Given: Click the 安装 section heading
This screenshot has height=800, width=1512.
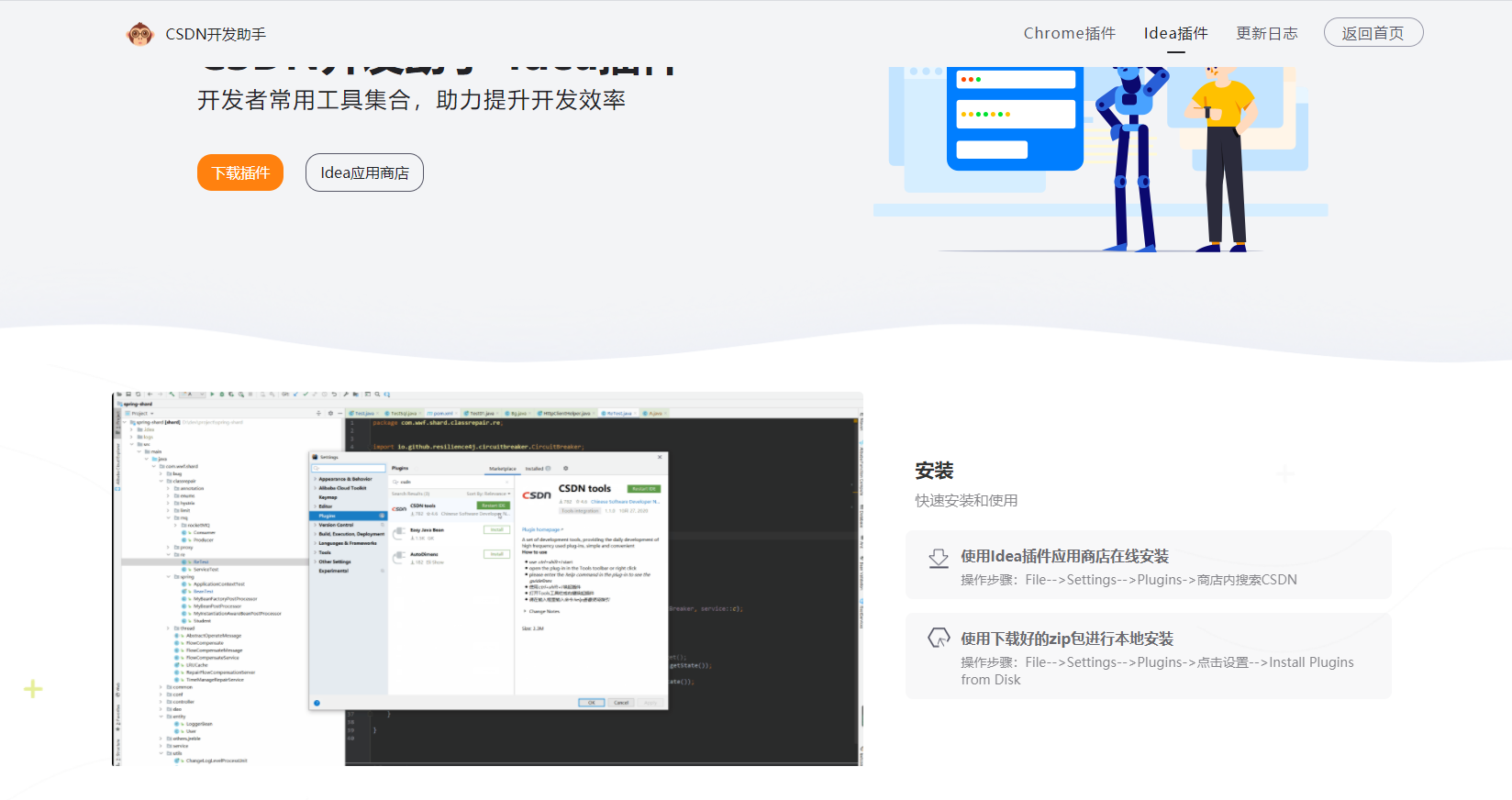Looking at the screenshot, I should [934, 471].
